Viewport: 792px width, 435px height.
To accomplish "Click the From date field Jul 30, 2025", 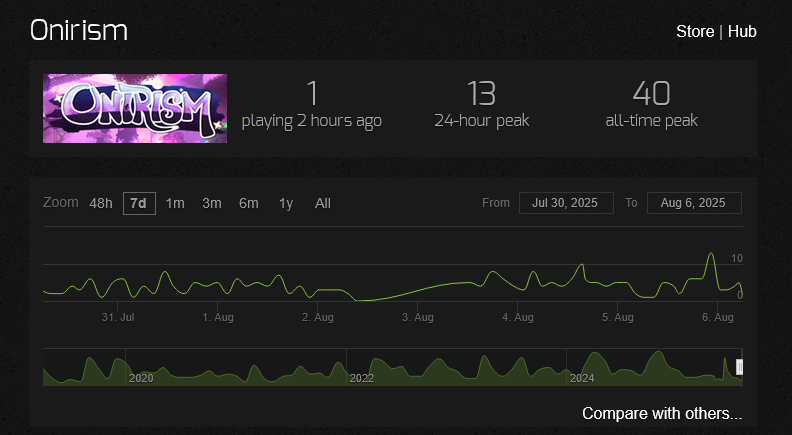I will coord(566,203).
